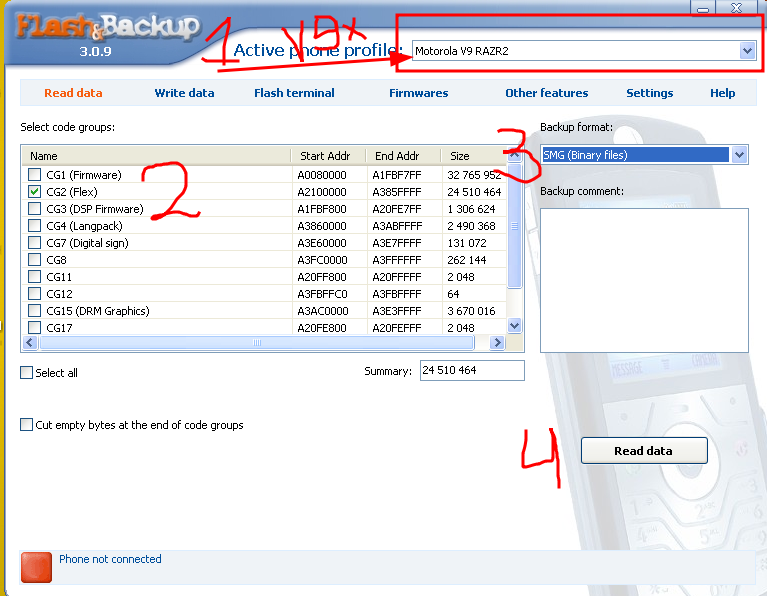Open the Firmwares tab

(x=419, y=93)
